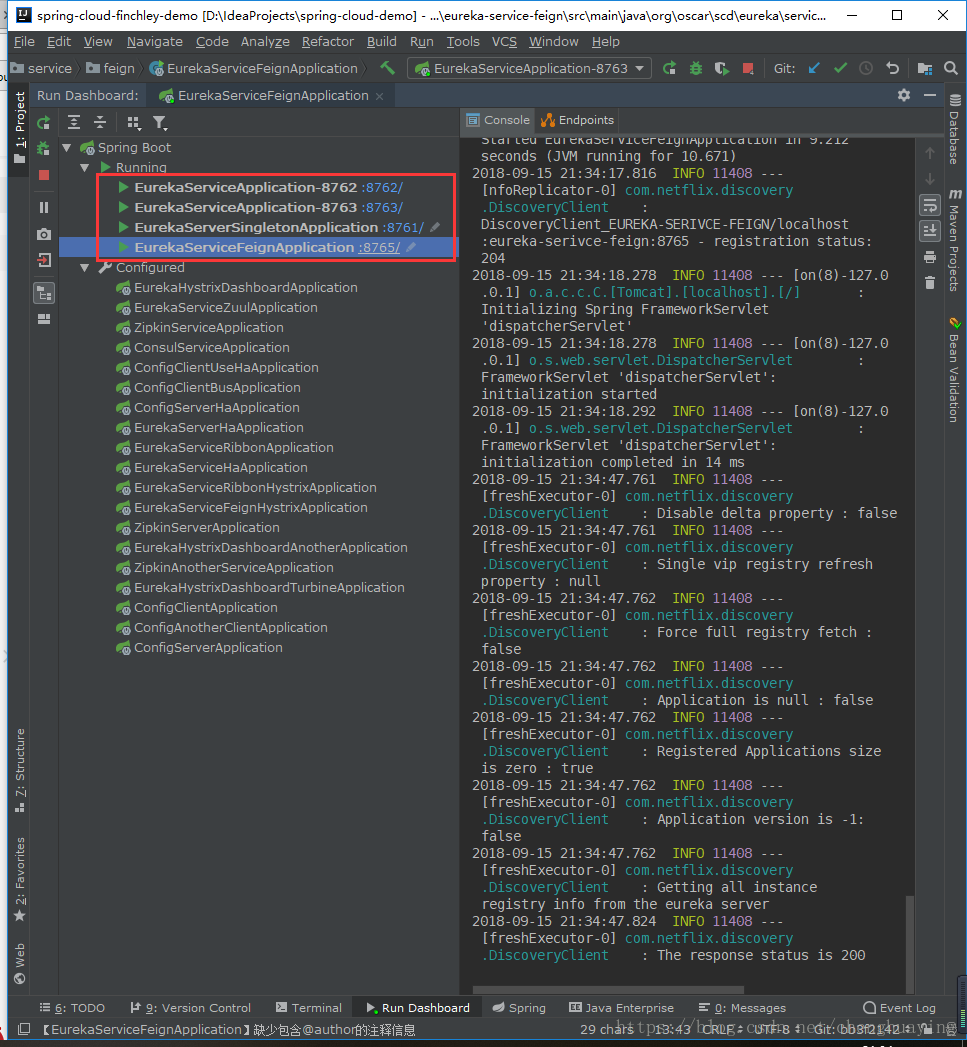This screenshot has height=1047, width=967.
Task: Click Git Revert undo arrow icon
Action: point(892,68)
